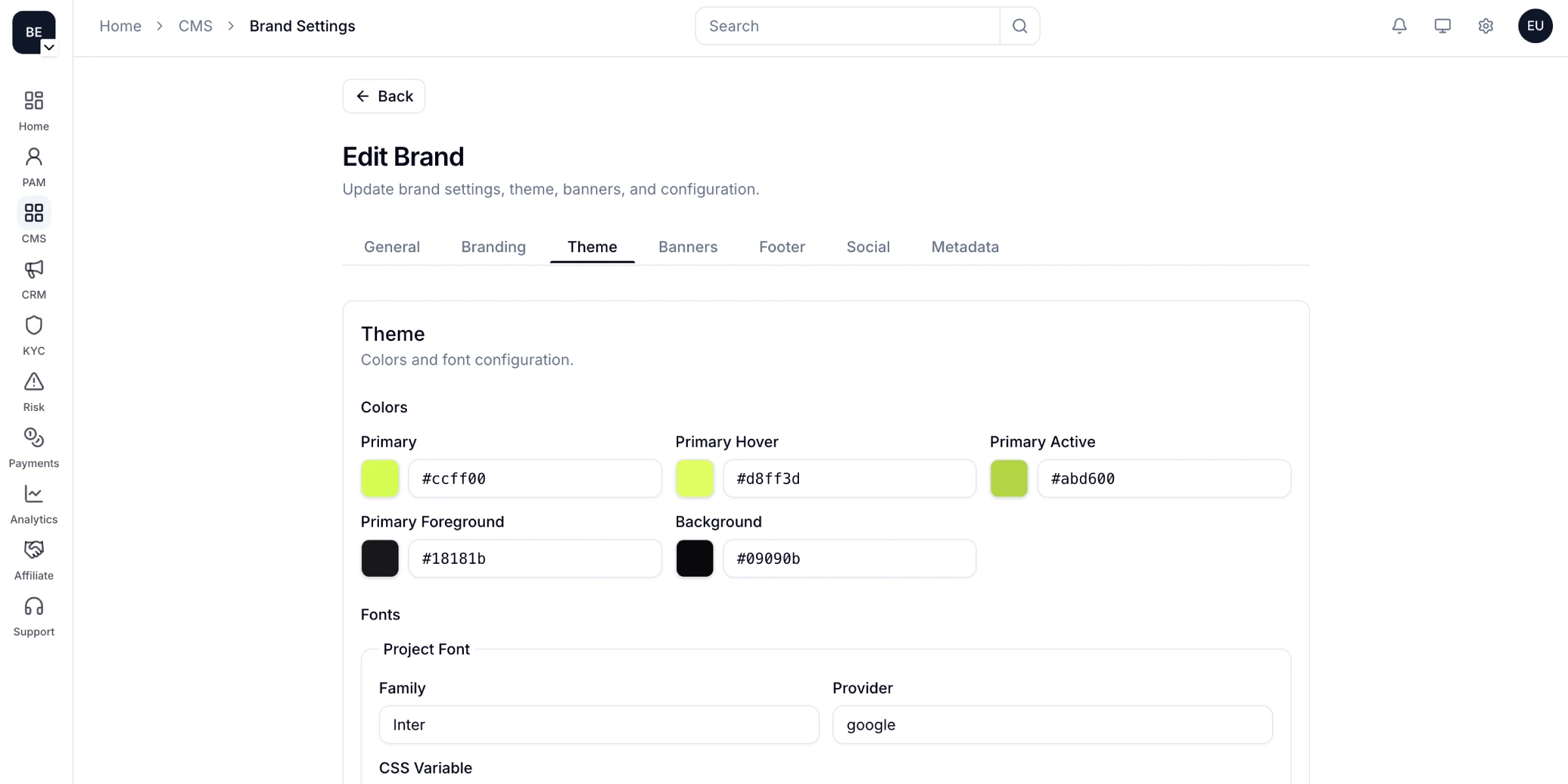Go back with the Back button
The height and width of the screenshot is (784, 1568).
[384, 97]
